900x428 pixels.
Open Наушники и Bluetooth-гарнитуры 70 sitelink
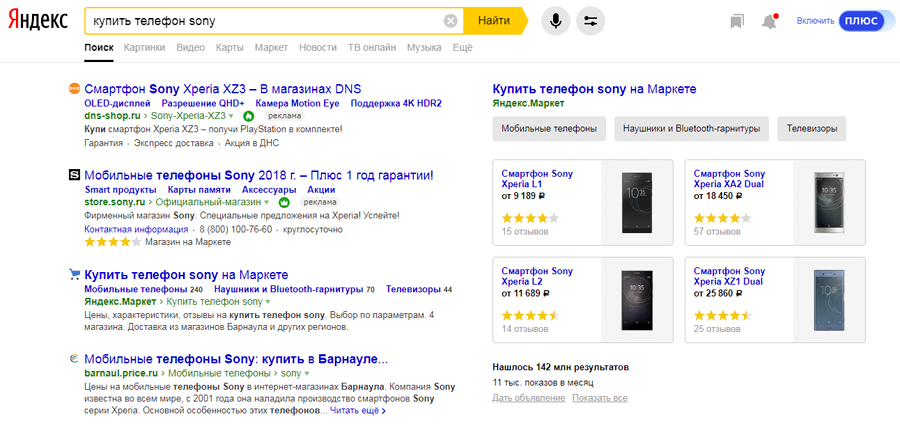[294, 289]
